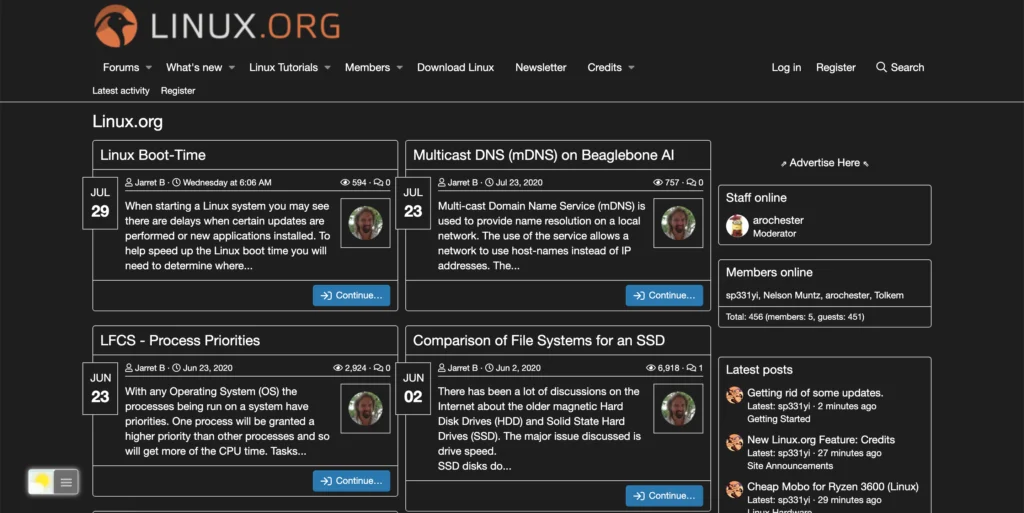The width and height of the screenshot is (1024, 513).
Task: Continue reading Multicast DNS article
Action: (x=664, y=296)
